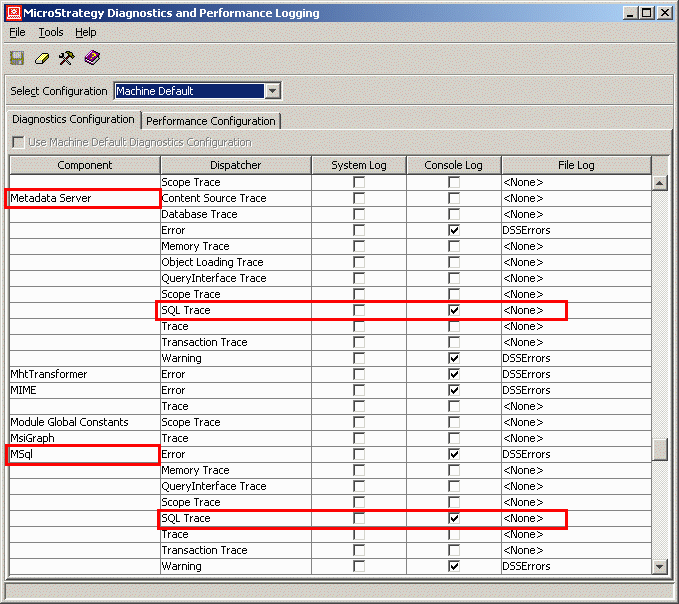
Task: Click the Dispatcher column header
Action: [x=235, y=165]
